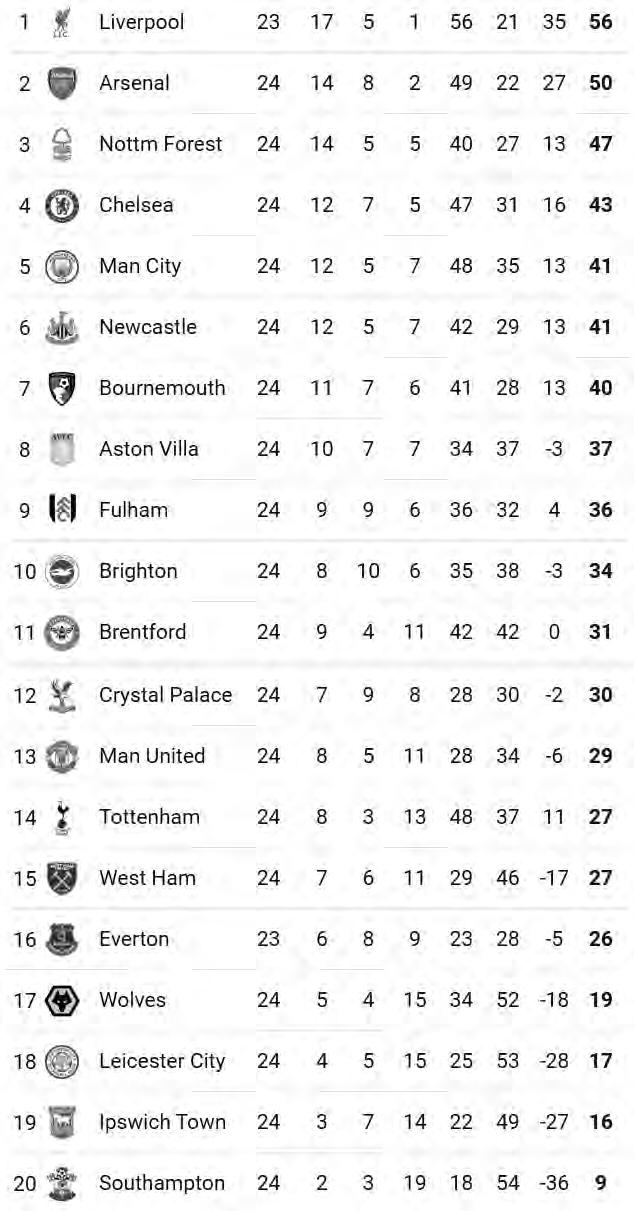Click the Newcastle club crest
The image size is (634, 1211).
click(x=62, y=328)
